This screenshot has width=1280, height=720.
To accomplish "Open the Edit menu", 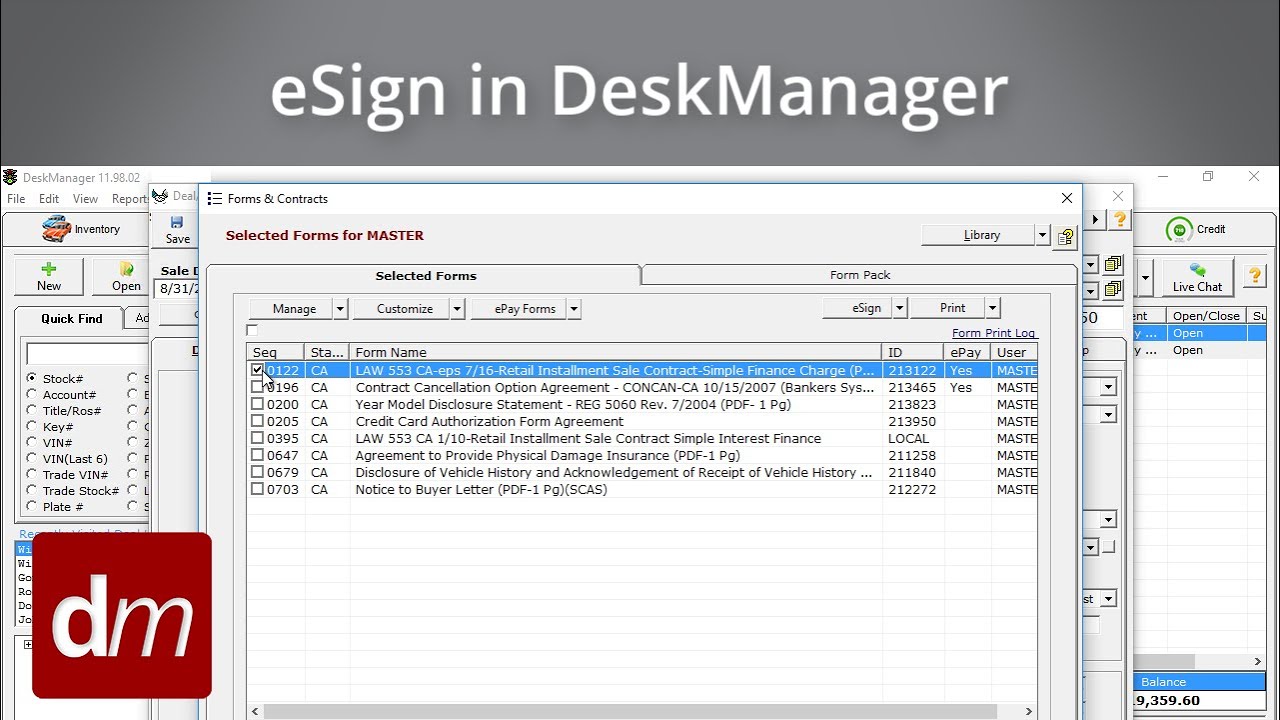I will coord(49,199).
